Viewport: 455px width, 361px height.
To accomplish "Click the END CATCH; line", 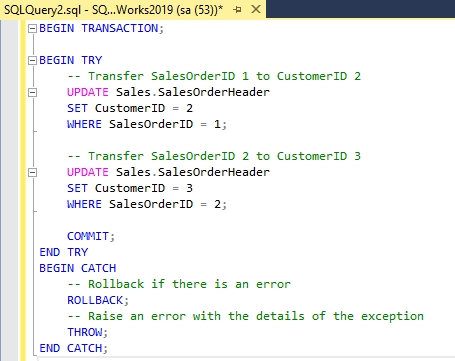I will click(73, 348).
